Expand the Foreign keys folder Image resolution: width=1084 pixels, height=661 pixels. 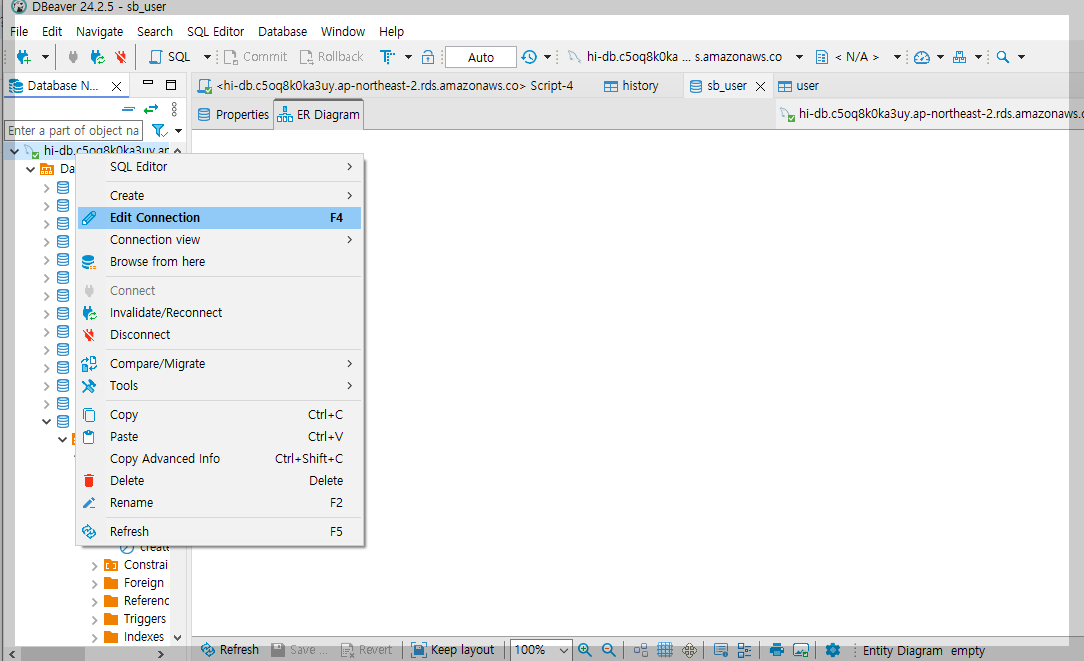pos(95,584)
